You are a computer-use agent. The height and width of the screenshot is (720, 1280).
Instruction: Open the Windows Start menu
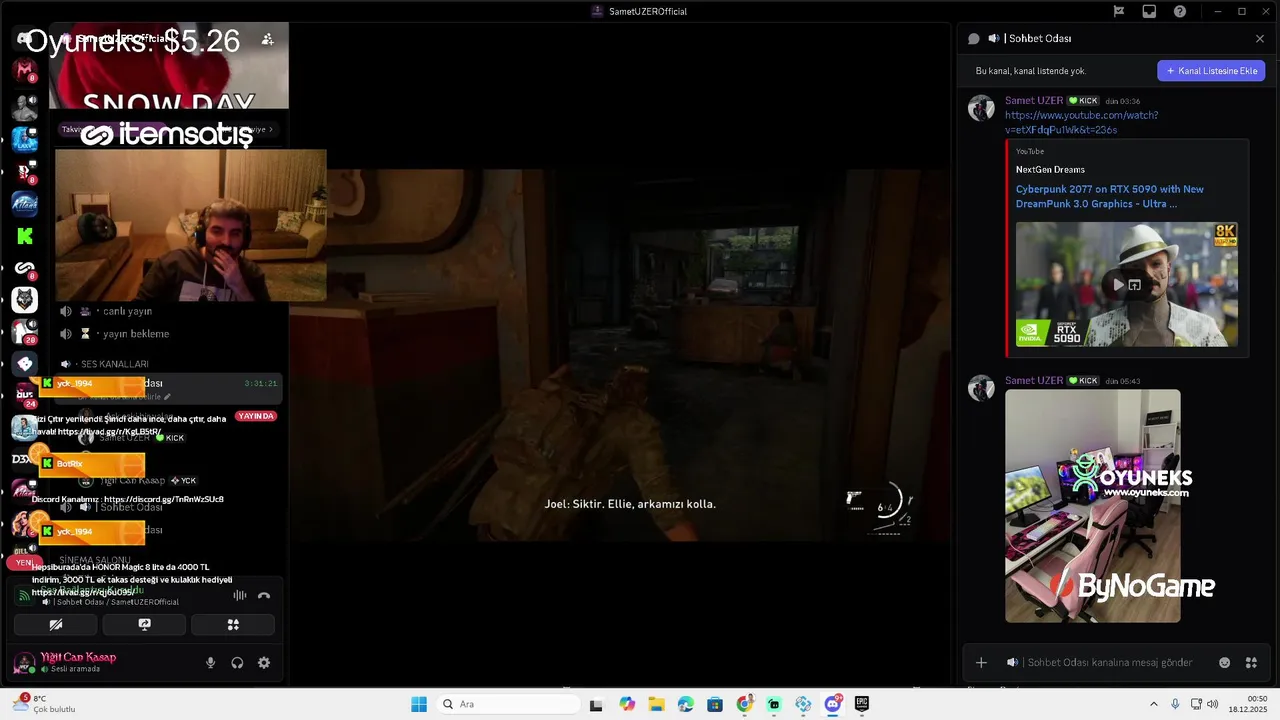pyautogui.click(x=419, y=704)
